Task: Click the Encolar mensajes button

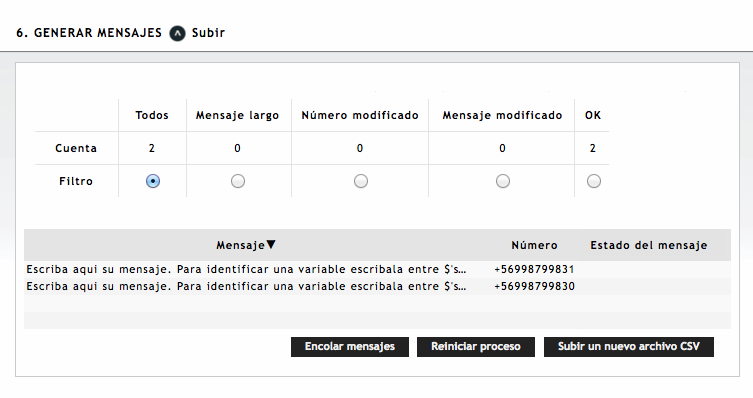Action: point(350,347)
